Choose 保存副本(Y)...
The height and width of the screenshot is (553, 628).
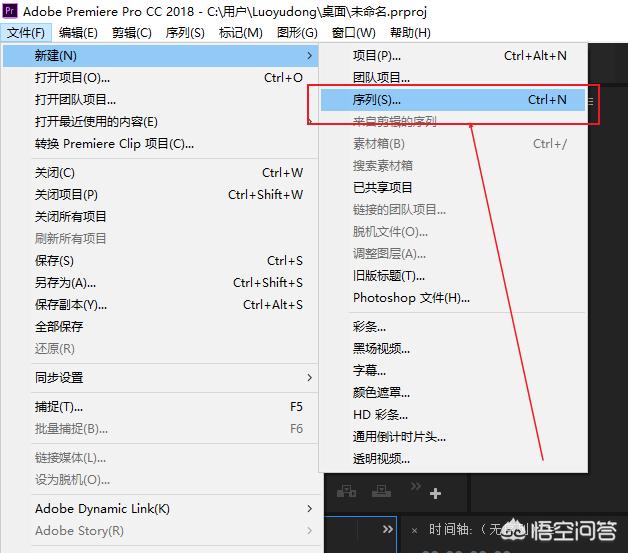tap(161, 305)
